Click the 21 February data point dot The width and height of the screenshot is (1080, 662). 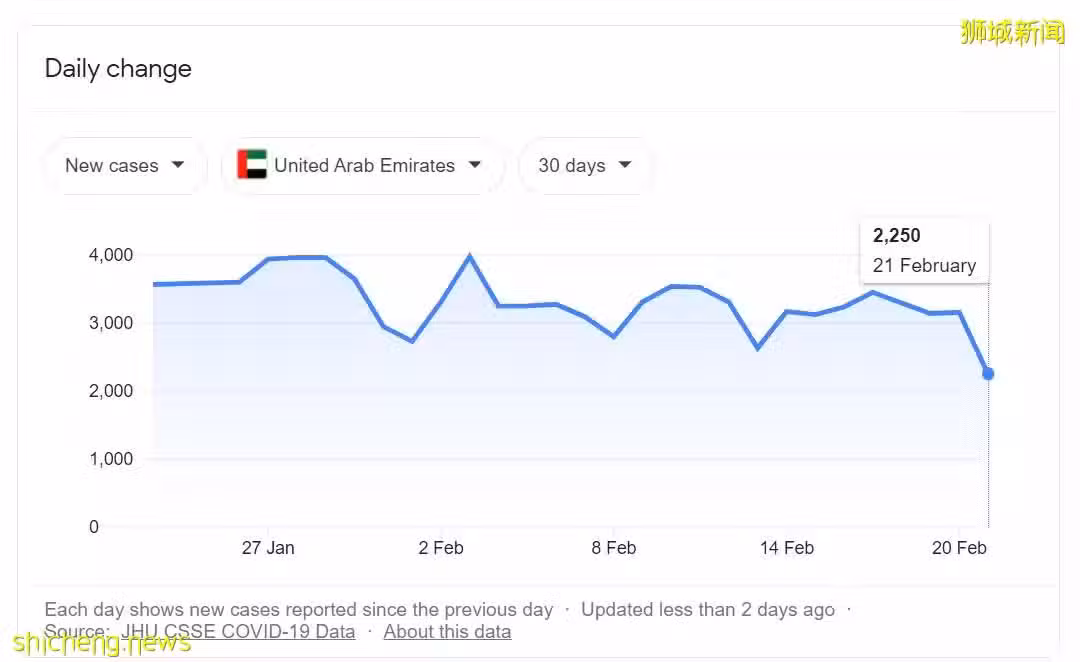[x=988, y=374]
